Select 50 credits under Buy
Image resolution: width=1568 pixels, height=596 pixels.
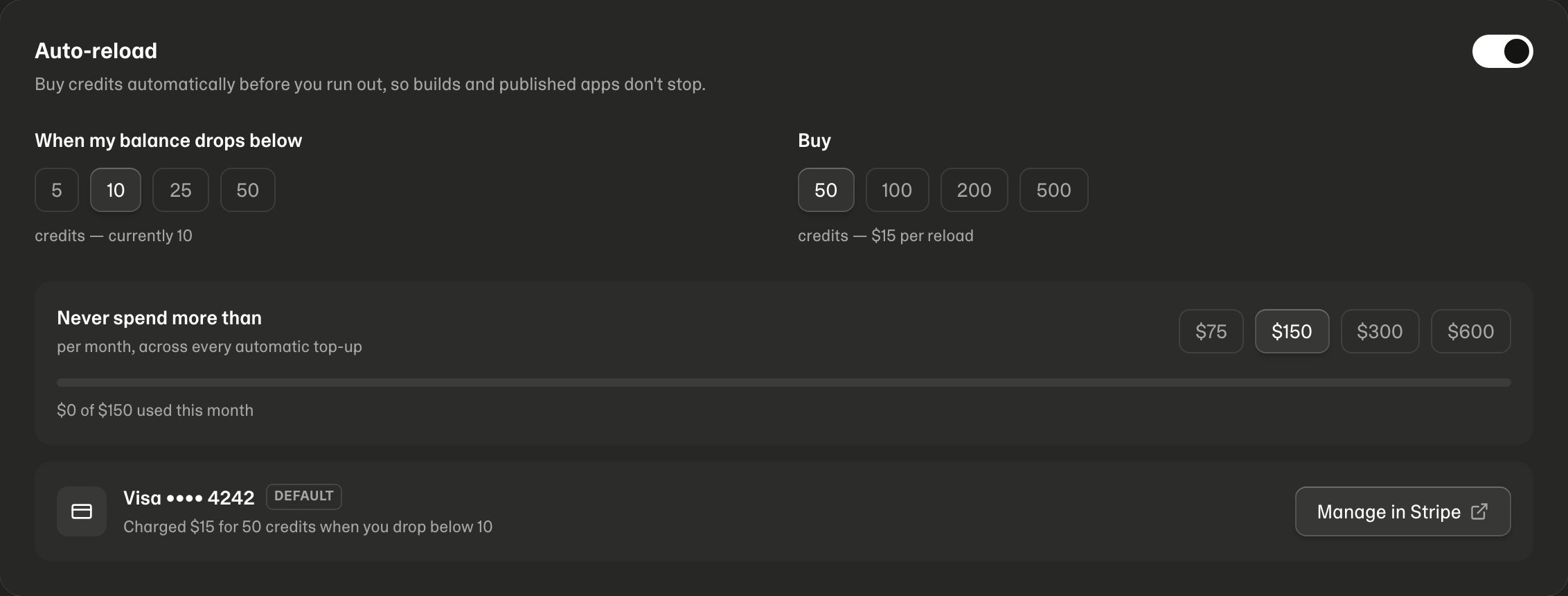click(x=826, y=190)
